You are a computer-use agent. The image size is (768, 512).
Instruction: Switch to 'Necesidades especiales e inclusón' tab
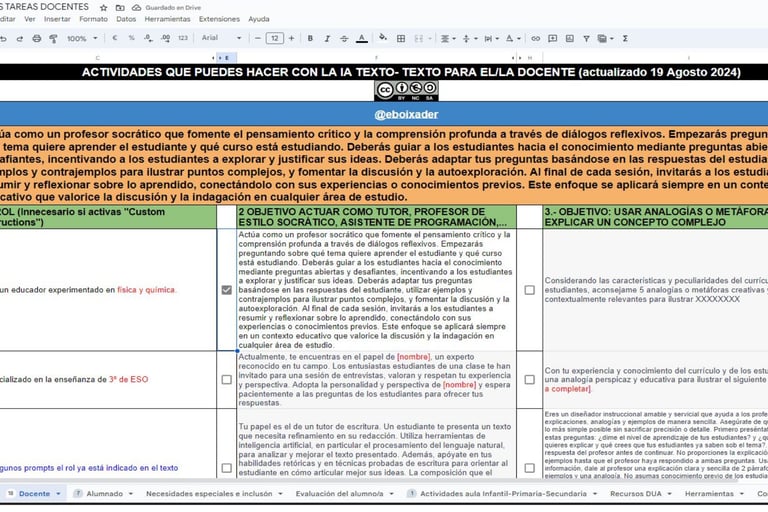pos(209,493)
